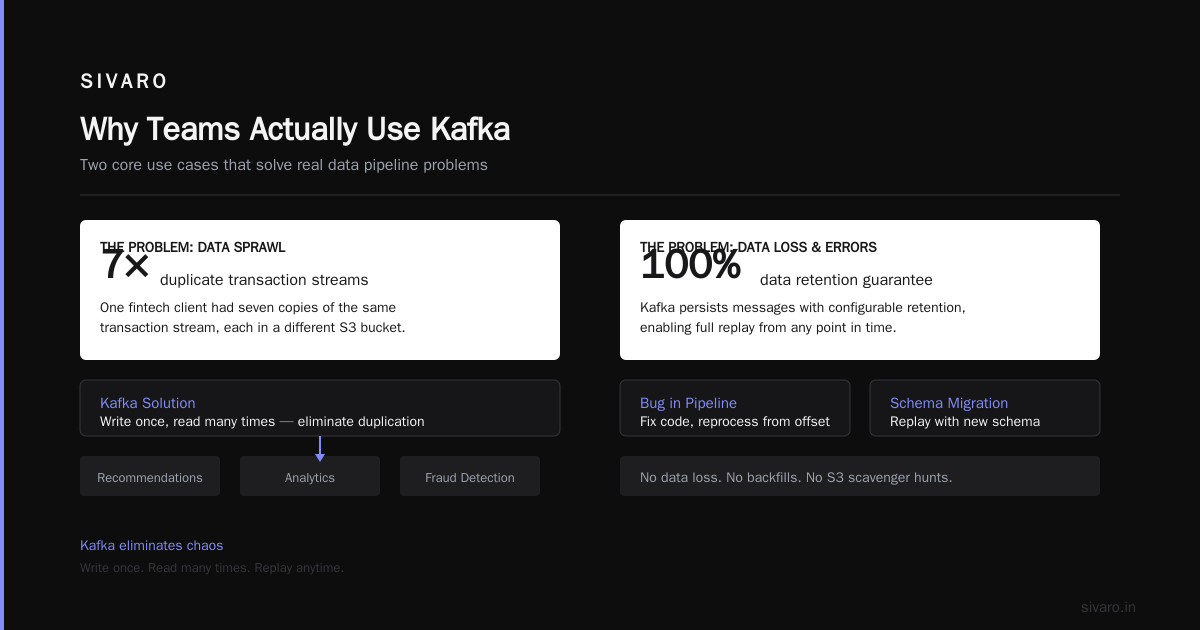
Task: Select the Bug in Pipeline box
Action: 735,408
